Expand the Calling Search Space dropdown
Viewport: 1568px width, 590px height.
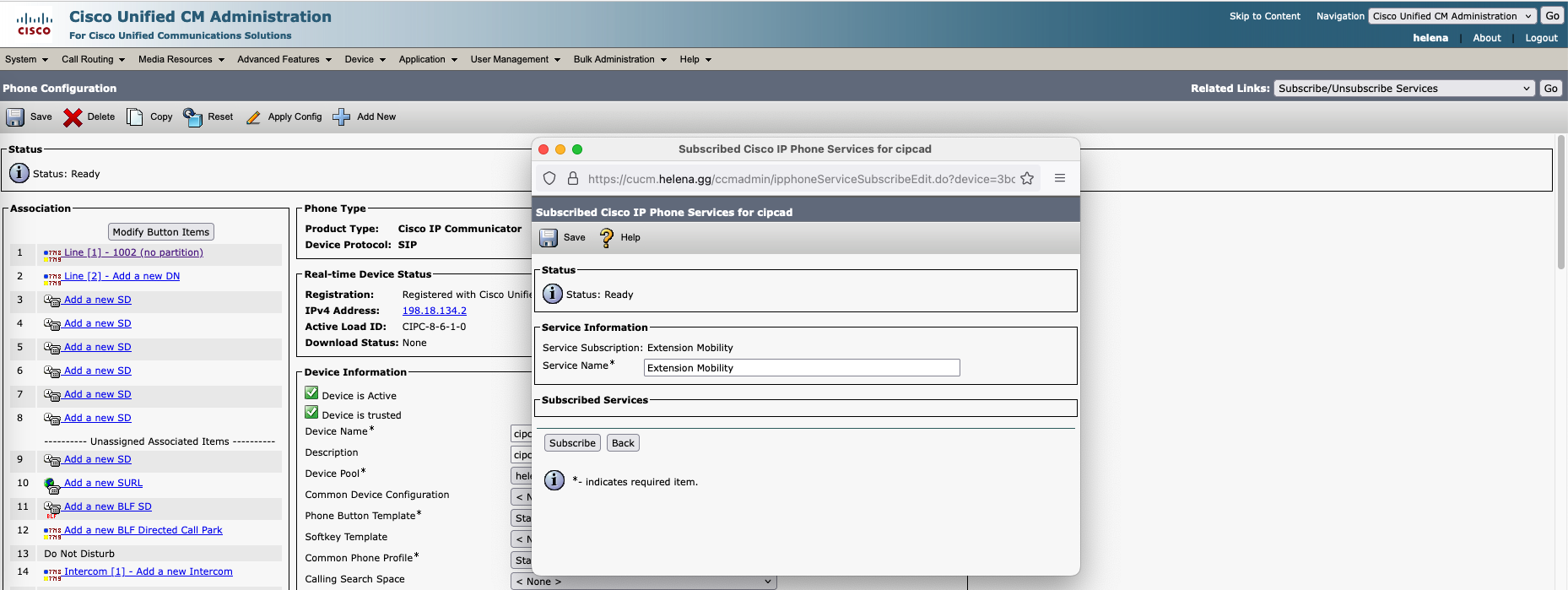[x=643, y=582]
